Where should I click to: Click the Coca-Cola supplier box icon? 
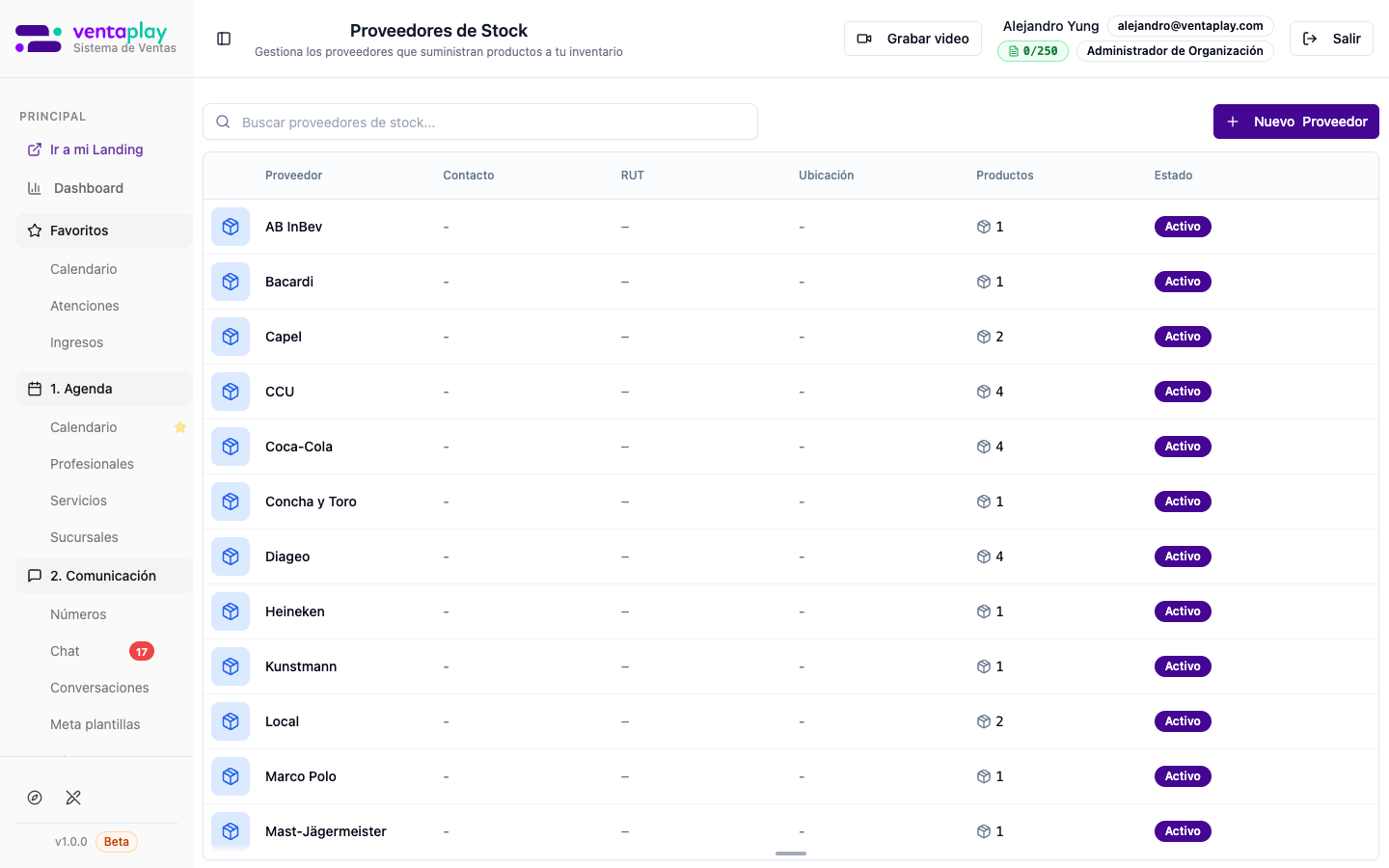click(x=231, y=447)
